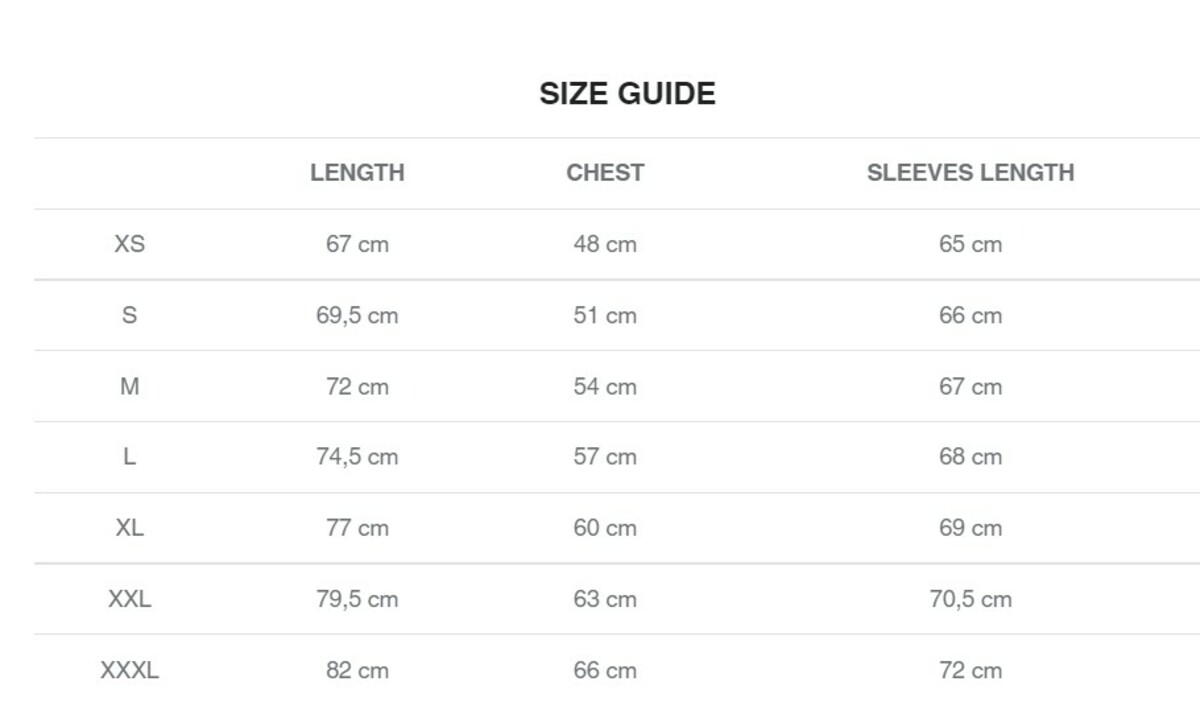This screenshot has width=1200, height=702.
Task: Select the LENGTH column header
Action: (x=357, y=172)
